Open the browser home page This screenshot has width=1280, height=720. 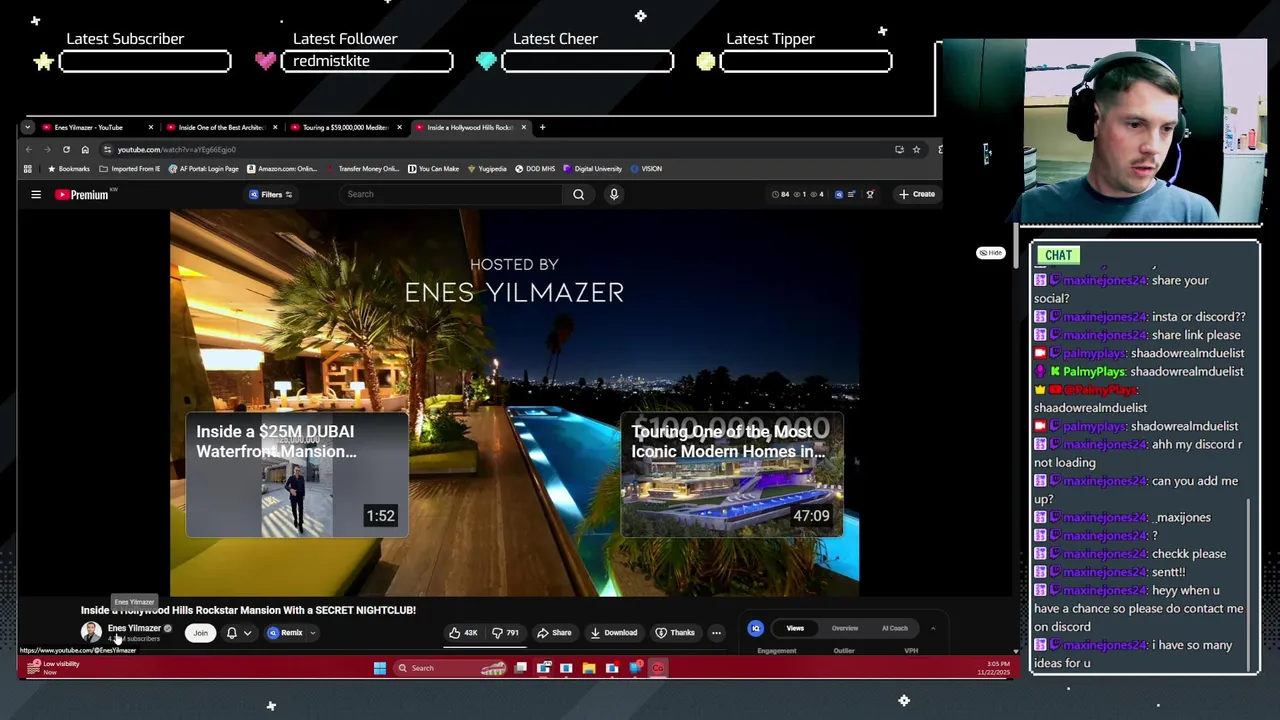(85, 149)
